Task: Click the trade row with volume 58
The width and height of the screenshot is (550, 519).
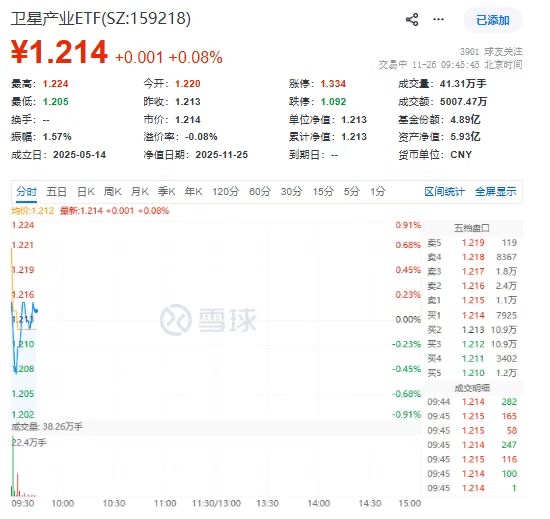Action: [x=472, y=430]
